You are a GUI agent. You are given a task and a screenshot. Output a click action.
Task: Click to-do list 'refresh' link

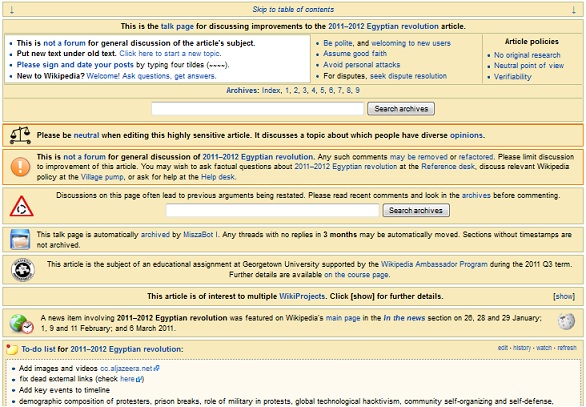tap(567, 348)
